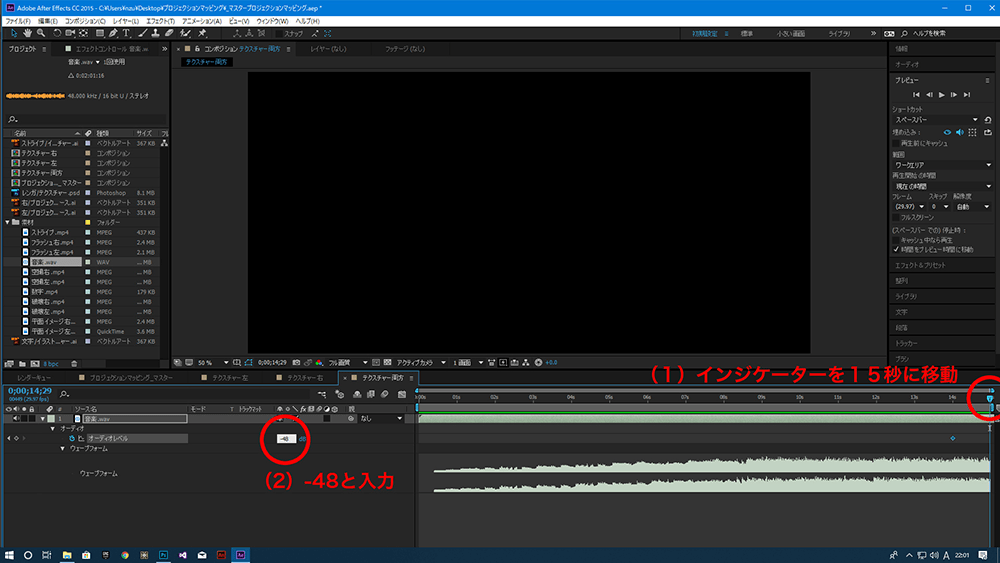Viewport: 1000px width, 563px height.
Task: Enable the フルスクリーン checkbox
Action: pos(895,216)
